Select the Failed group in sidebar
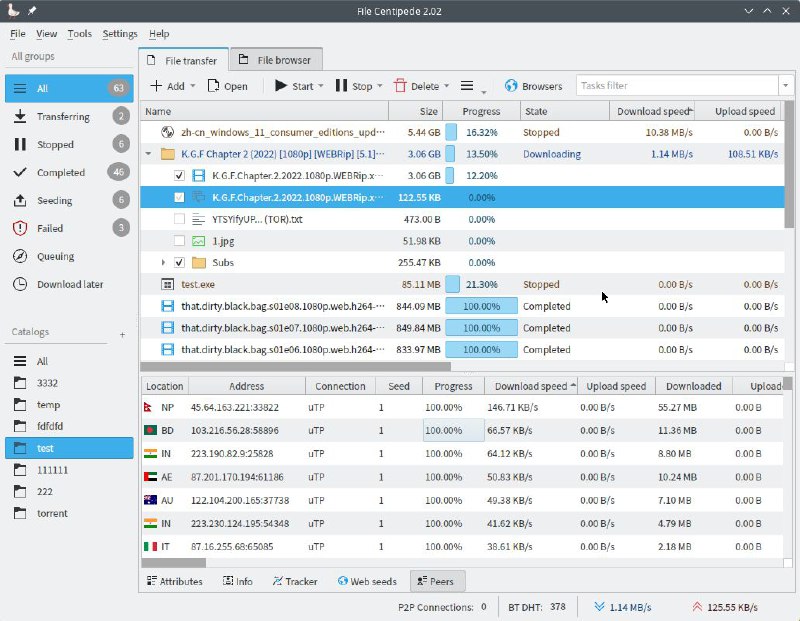800x621 pixels. (50, 228)
